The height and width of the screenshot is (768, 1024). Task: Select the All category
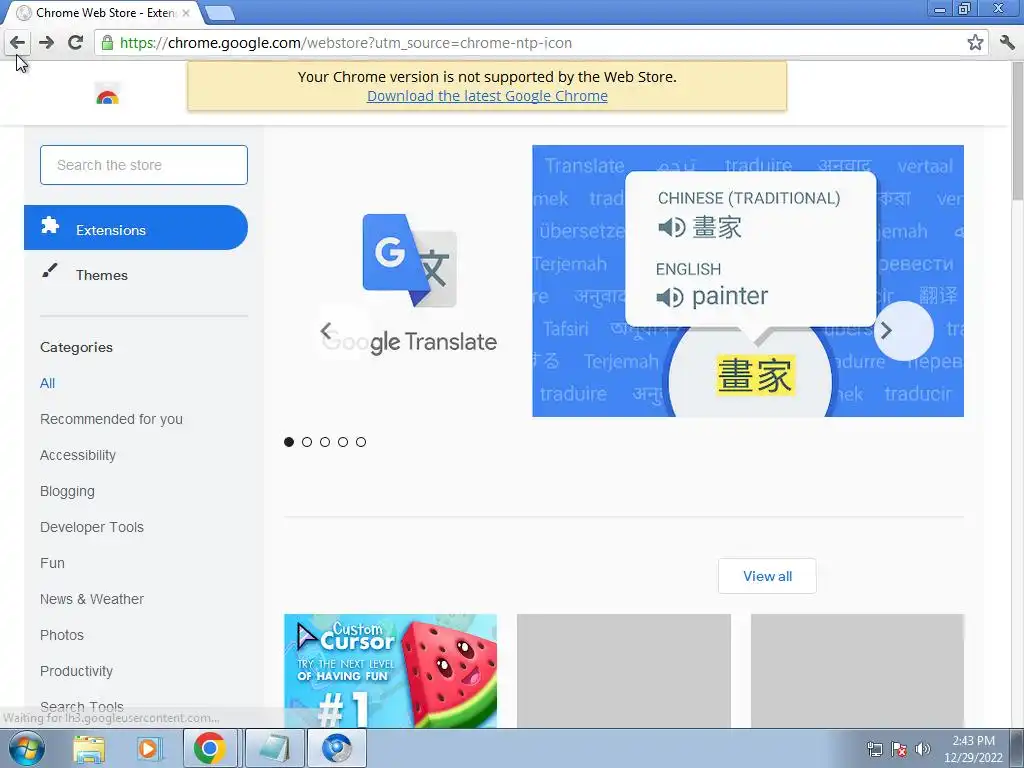[x=48, y=383]
